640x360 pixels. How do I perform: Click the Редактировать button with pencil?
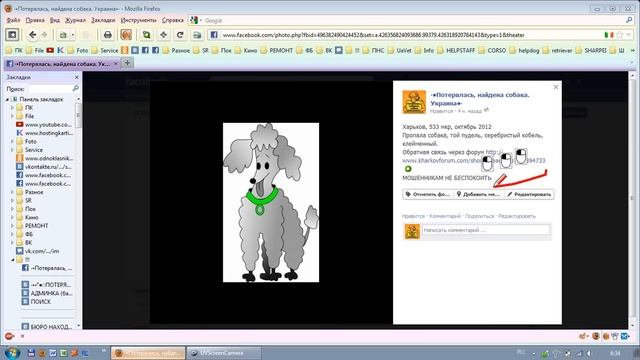click(x=529, y=194)
